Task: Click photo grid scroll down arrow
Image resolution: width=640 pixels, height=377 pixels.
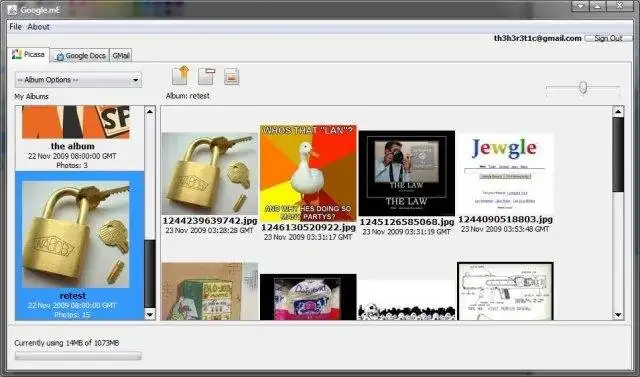Action: 618,315
